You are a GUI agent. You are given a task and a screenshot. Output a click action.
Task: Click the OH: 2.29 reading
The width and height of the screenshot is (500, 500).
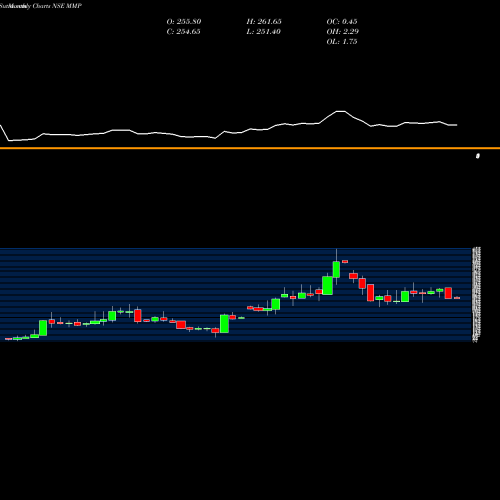tap(343, 32)
